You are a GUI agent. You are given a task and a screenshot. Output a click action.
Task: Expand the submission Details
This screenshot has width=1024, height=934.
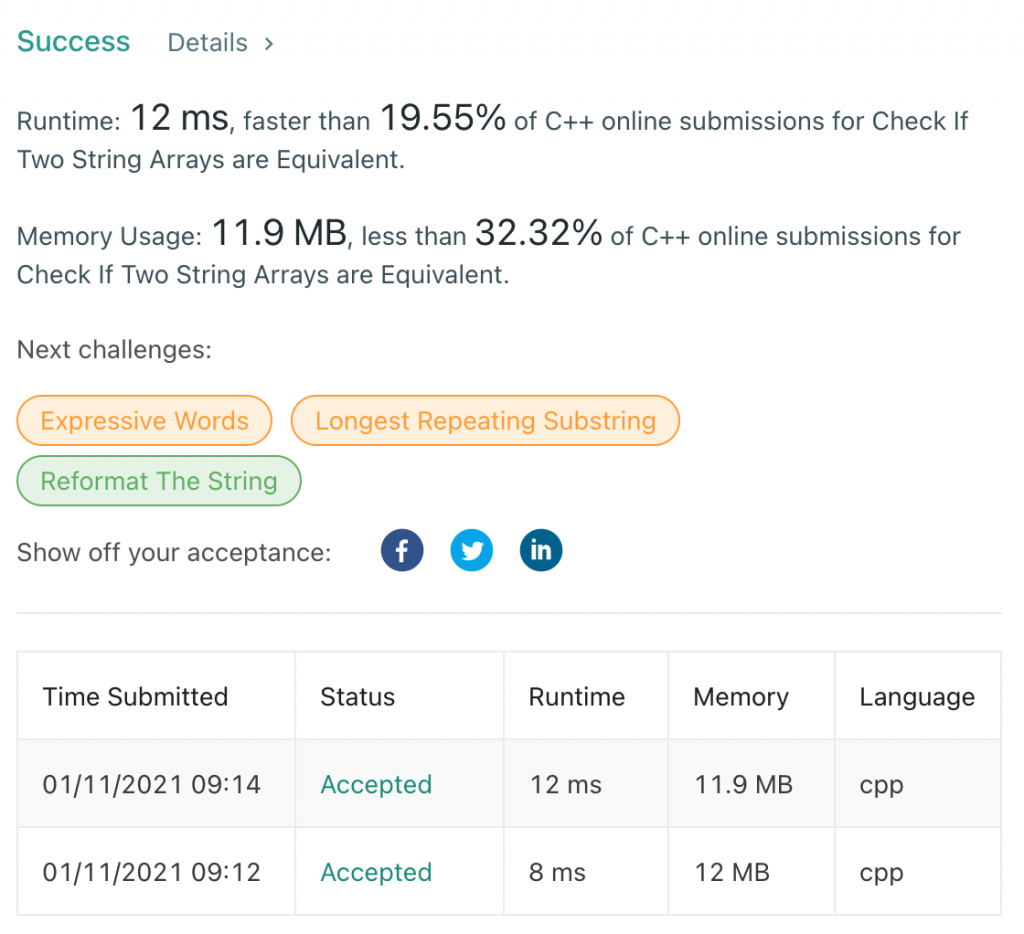pos(207,42)
